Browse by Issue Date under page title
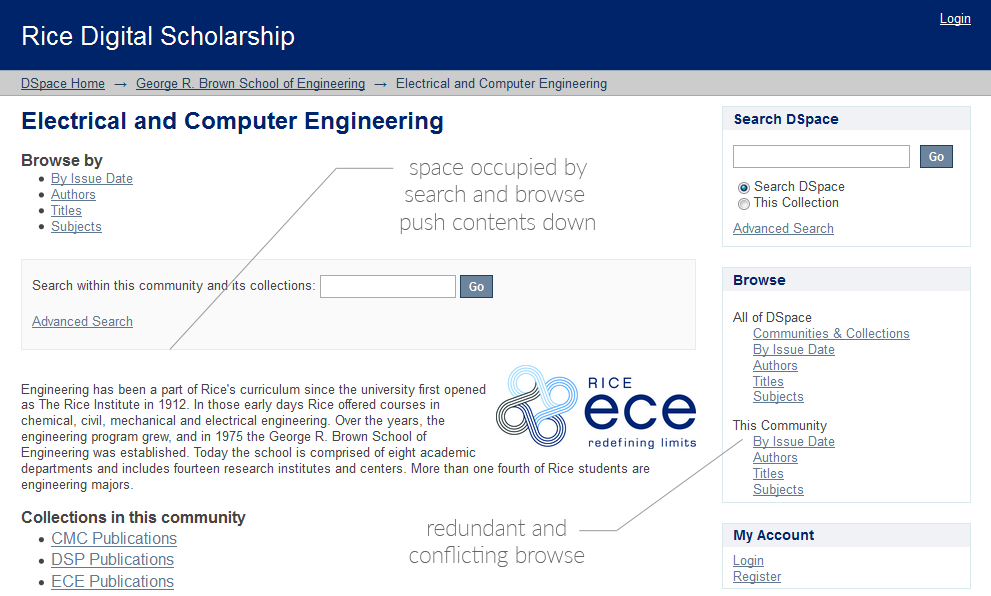 [x=92, y=179]
